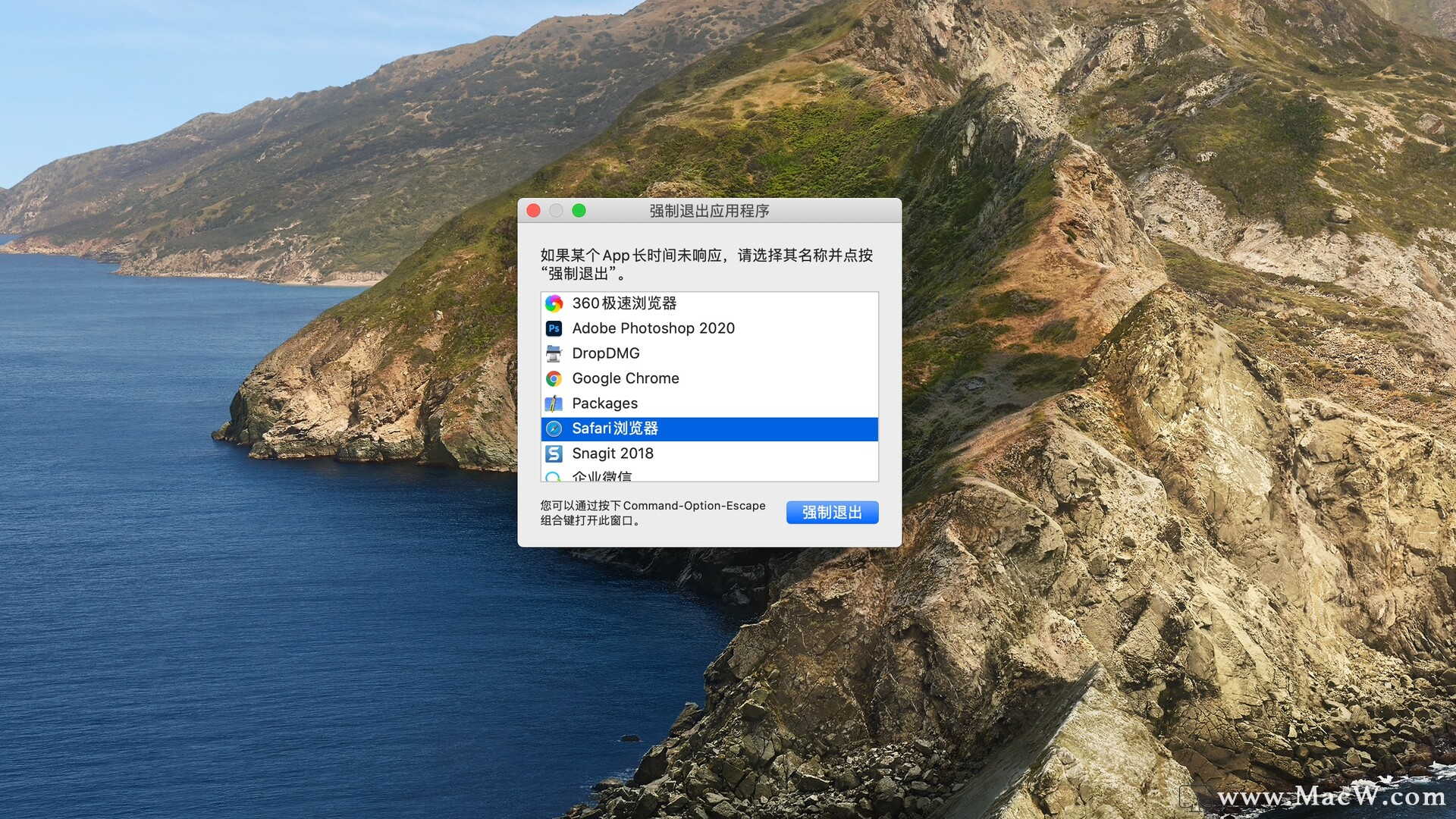Select the DropDMG name in list
This screenshot has height=819, width=1456.
tap(605, 353)
